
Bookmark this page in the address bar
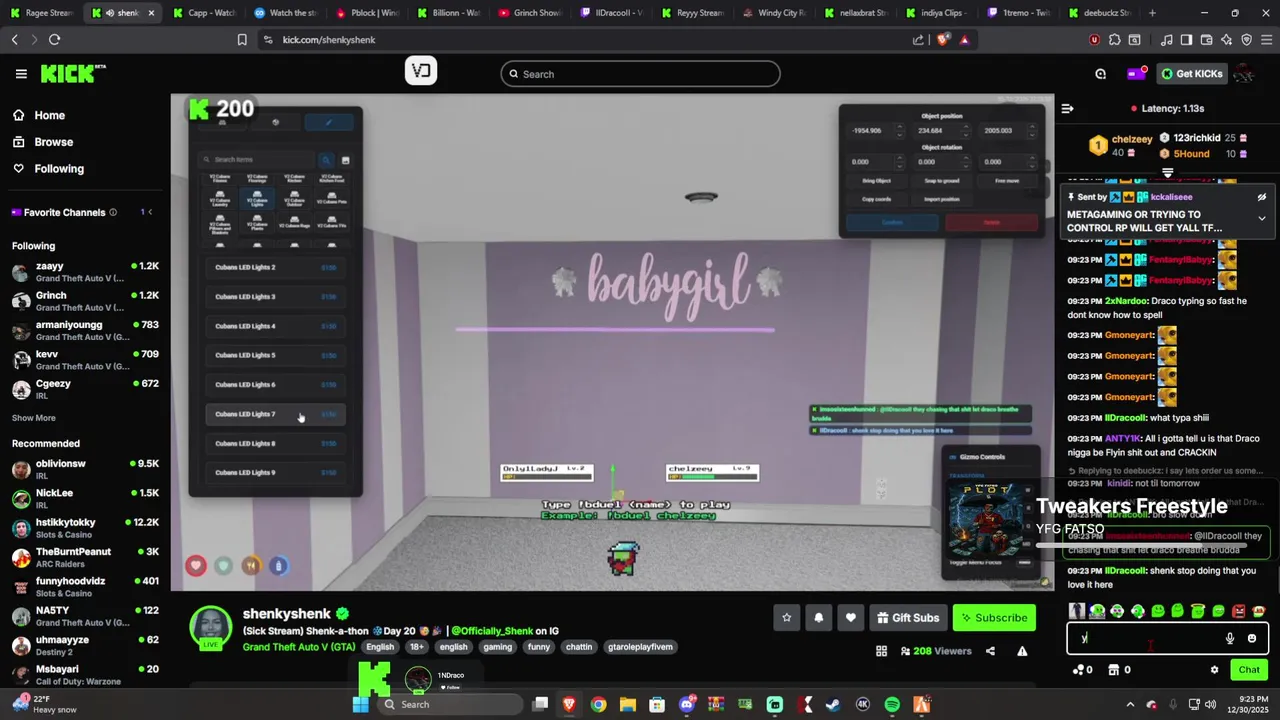pos(242,39)
